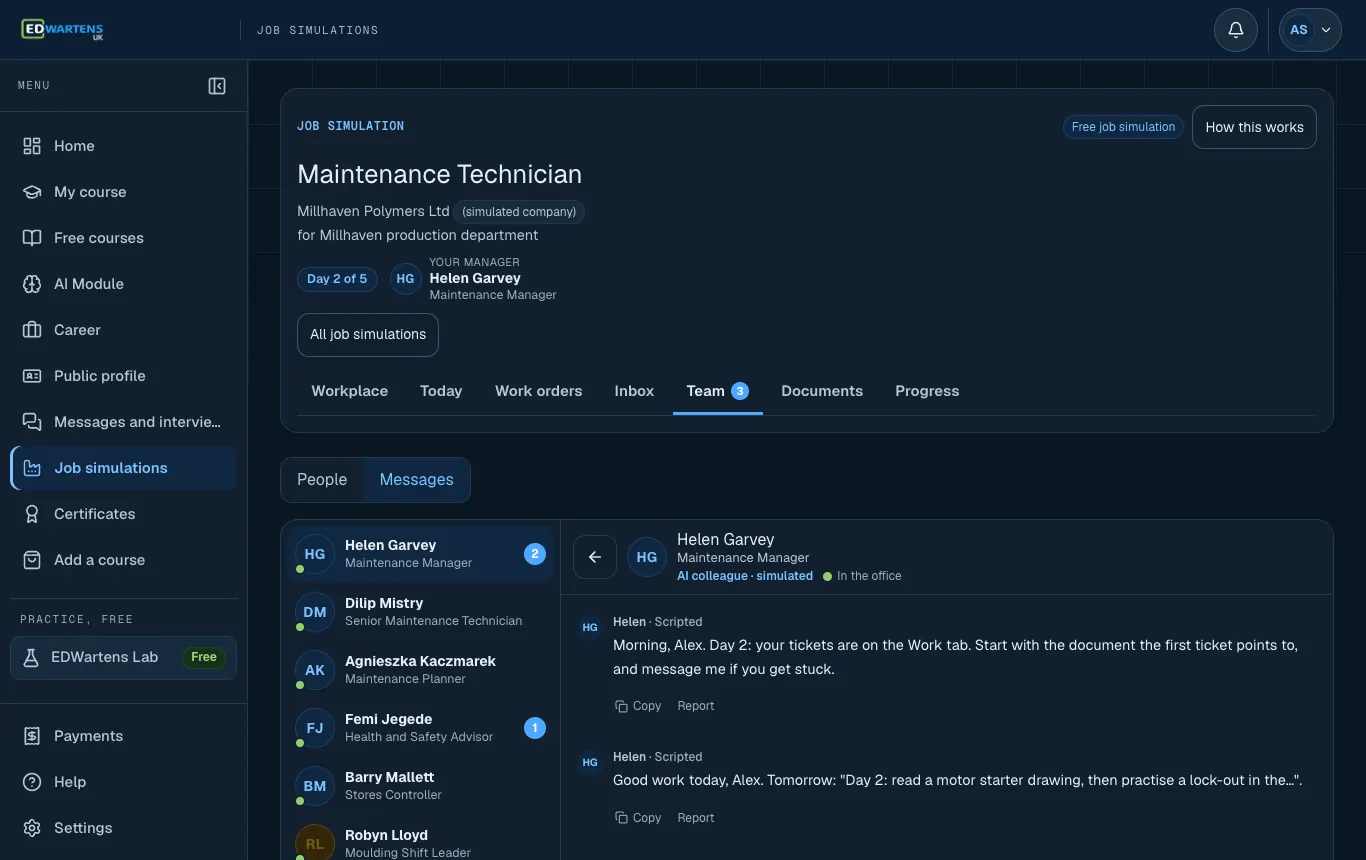Open Agnieszka Kaczmarek conversation
The height and width of the screenshot is (860, 1366).
tap(420, 670)
